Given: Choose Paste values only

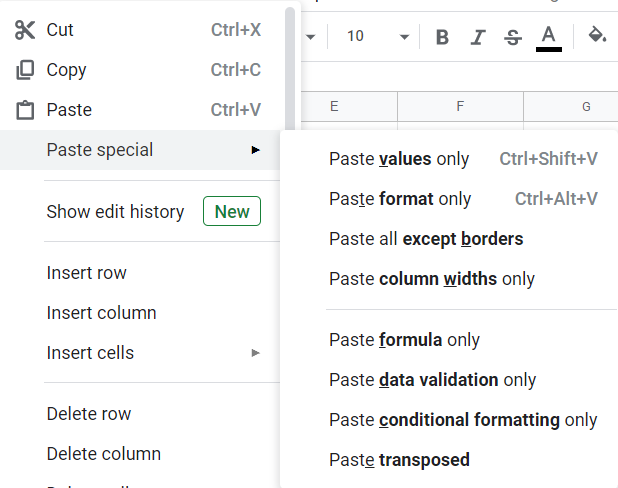Looking at the screenshot, I should 399,159.
